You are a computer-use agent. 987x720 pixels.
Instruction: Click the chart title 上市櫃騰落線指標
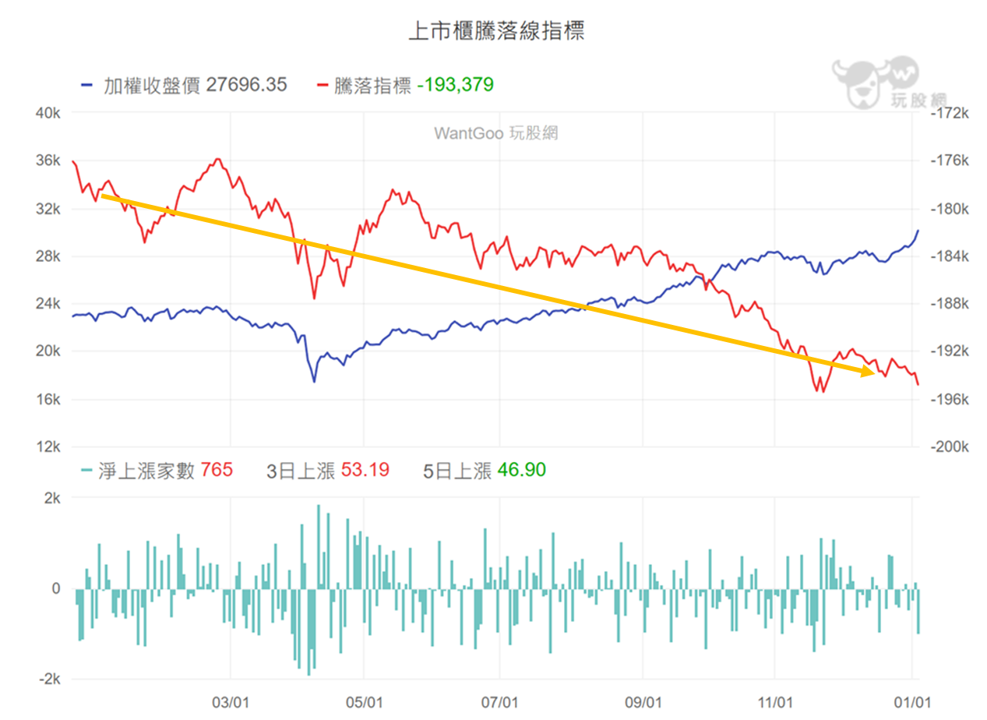[497, 30]
